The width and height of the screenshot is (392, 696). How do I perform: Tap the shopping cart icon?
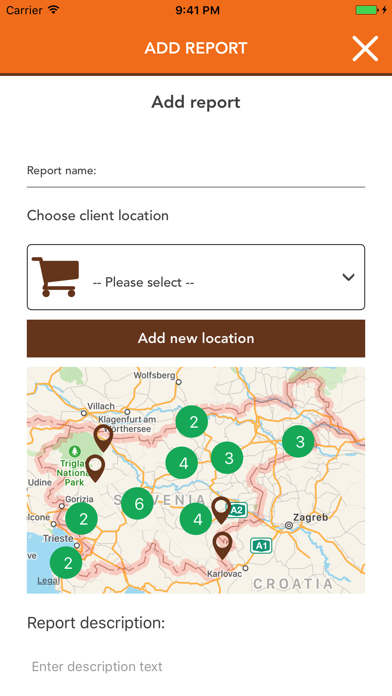[x=55, y=277]
